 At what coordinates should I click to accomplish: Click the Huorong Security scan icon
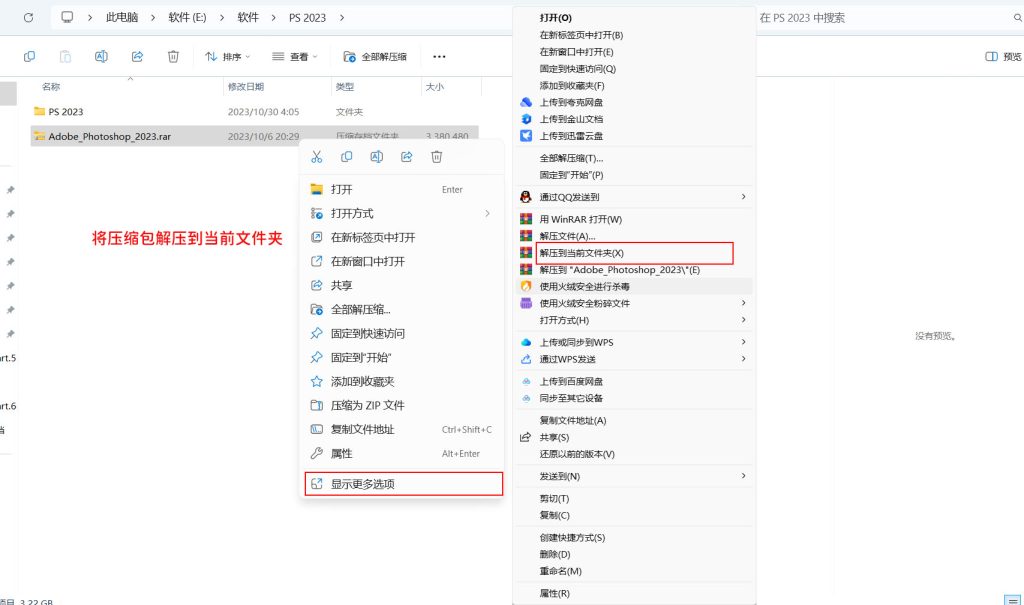pos(525,286)
